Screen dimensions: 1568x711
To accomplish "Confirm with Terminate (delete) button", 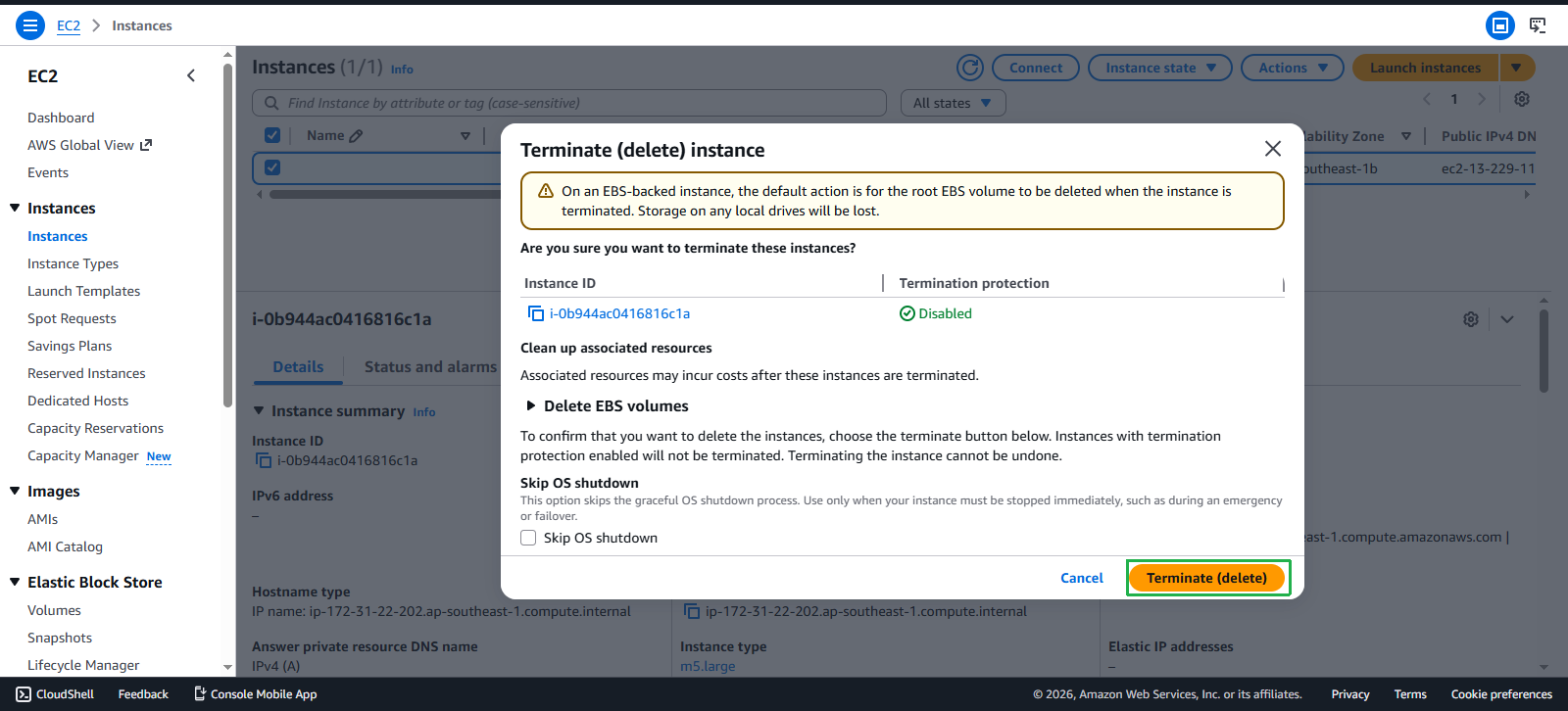I will tap(1206, 578).
